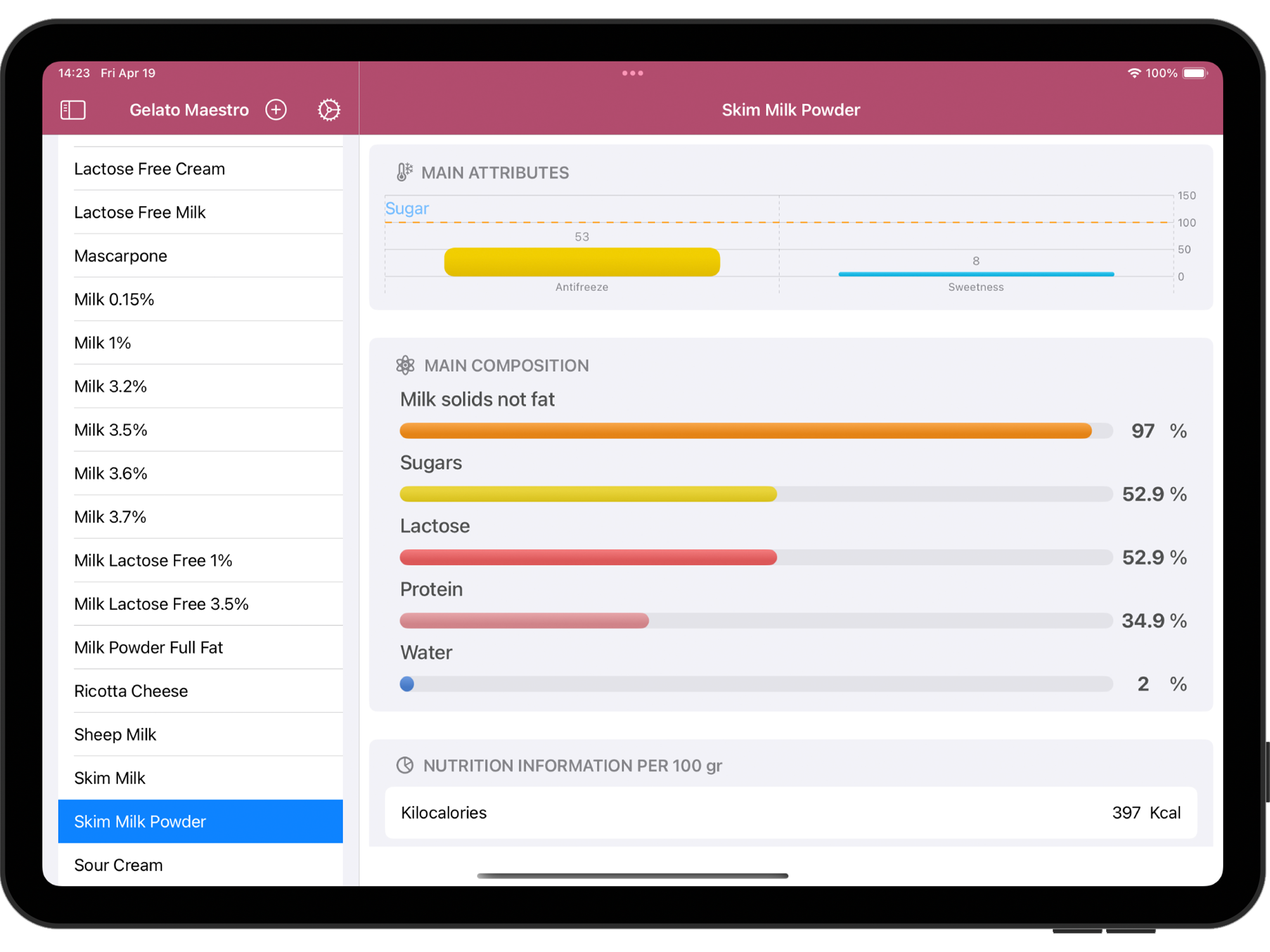Open Milk Lactose Free 3.5% details
This screenshot has height=952, width=1270.
tap(200, 604)
